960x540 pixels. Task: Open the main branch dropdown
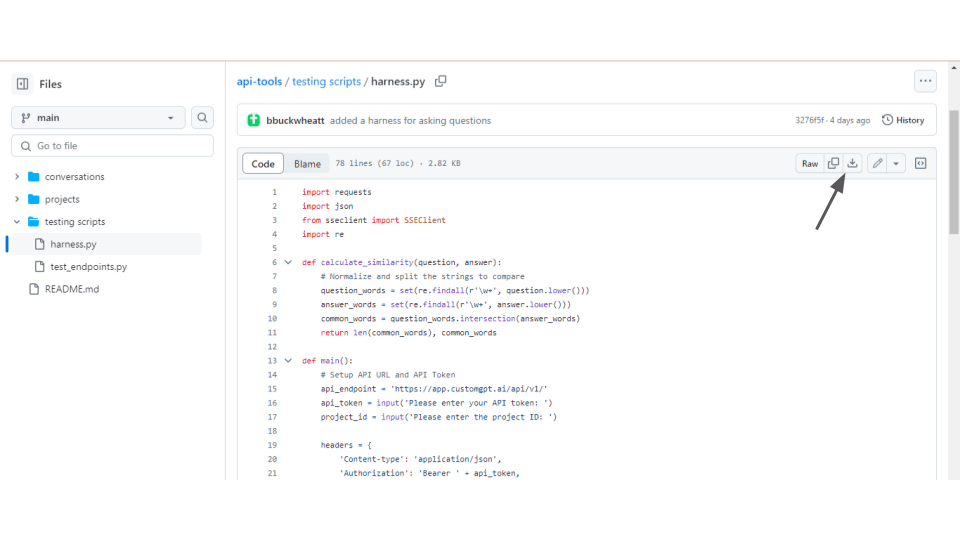pyautogui.click(x=98, y=118)
